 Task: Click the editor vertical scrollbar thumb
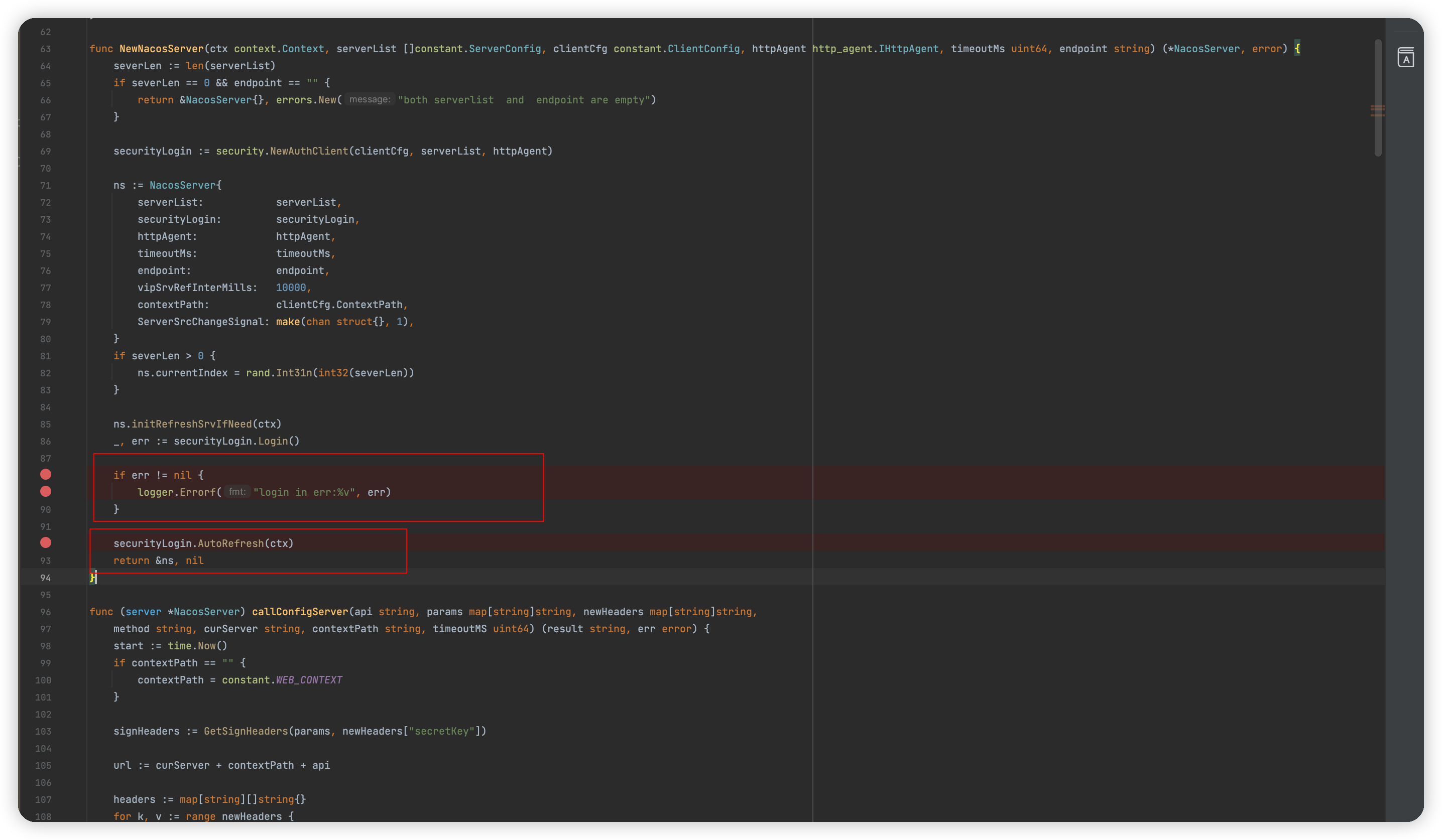pyautogui.click(x=1377, y=97)
